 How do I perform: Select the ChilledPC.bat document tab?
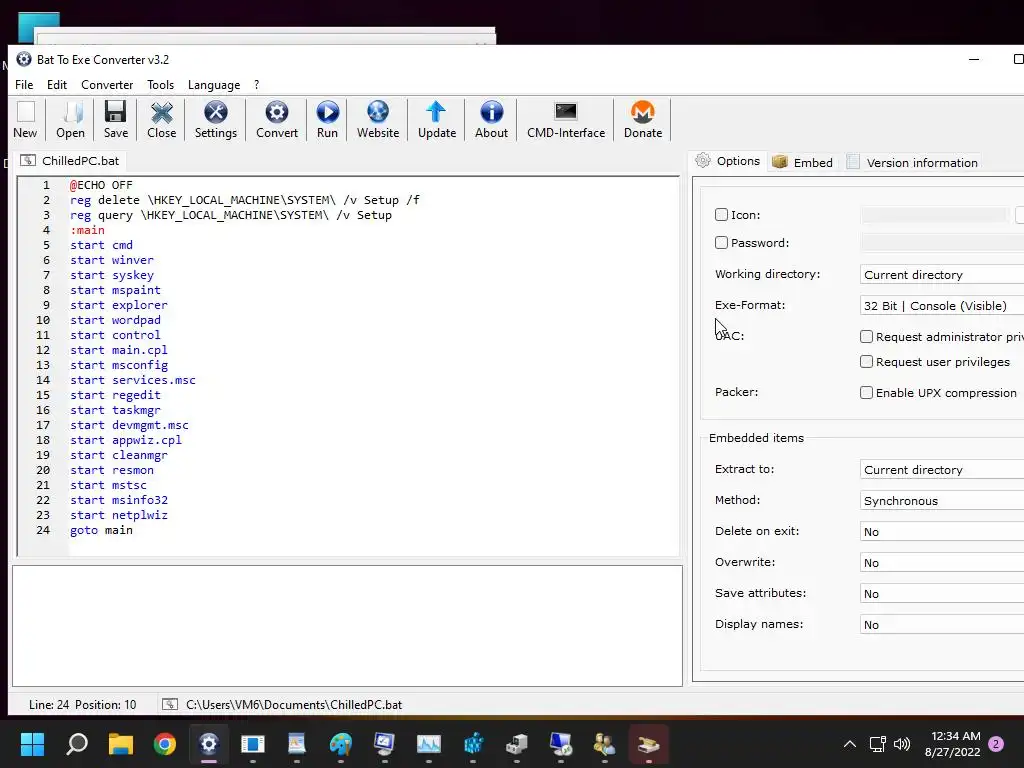70,161
